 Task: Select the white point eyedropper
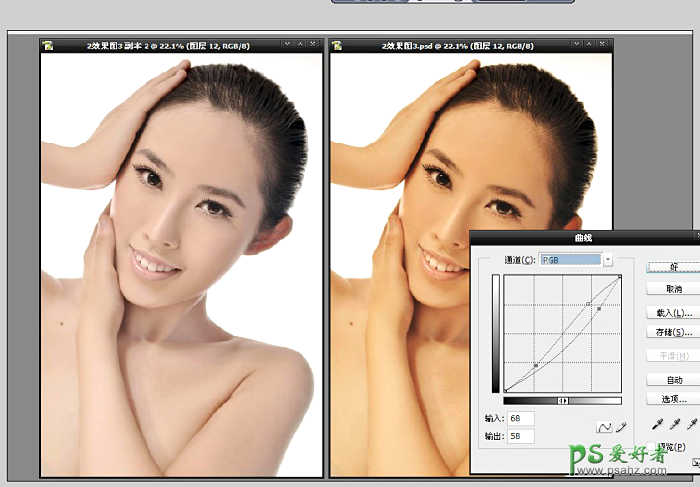(694, 423)
